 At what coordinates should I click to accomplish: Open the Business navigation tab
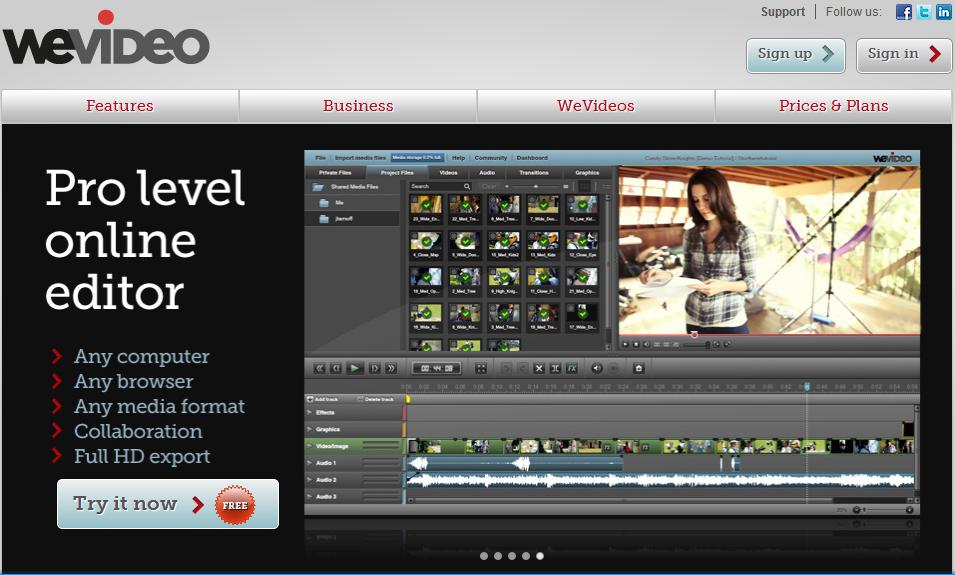[x=358, y=106]
